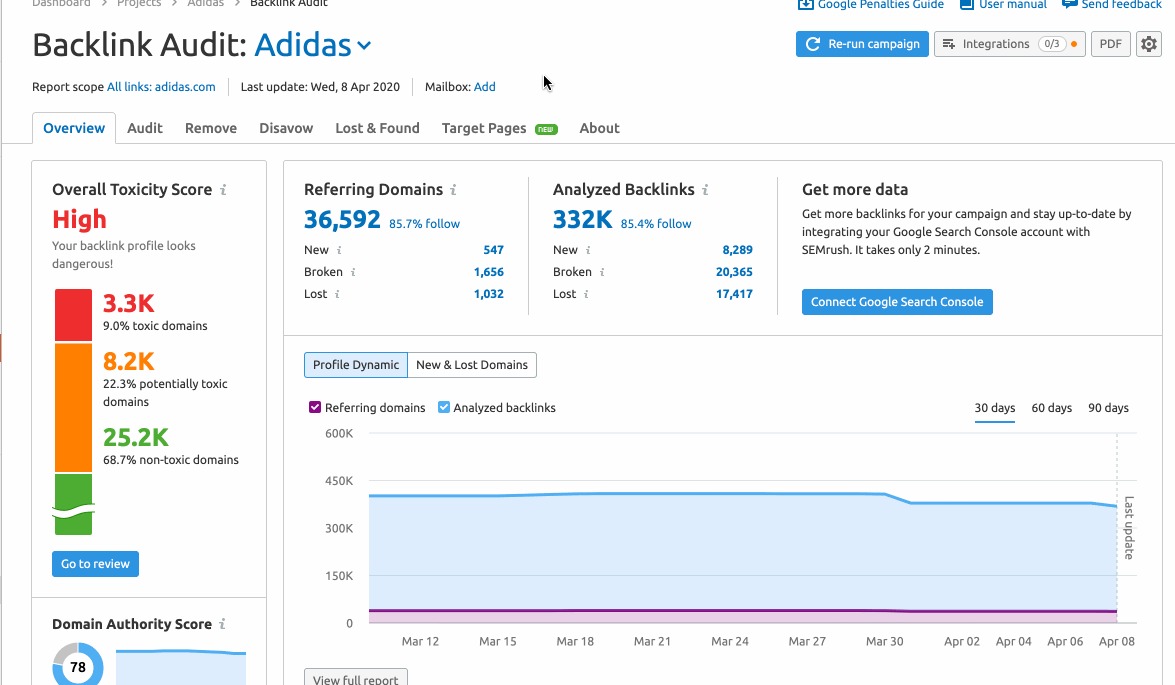Image resolution: width=1175 pixels, height=685 pixels.
Task: Click info icon next to Domain Authority Score
Action: pyautogui.click(x=223, y=624)
